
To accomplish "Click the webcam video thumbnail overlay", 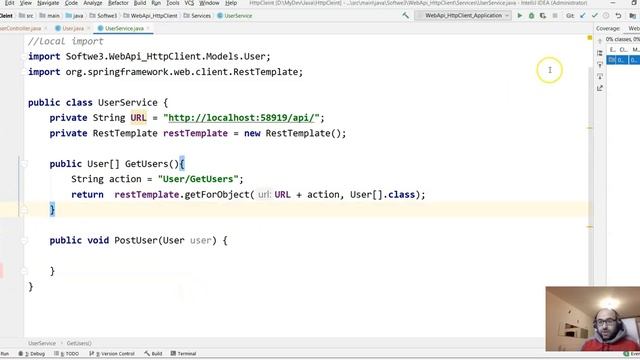I will [x=593, y=319].
